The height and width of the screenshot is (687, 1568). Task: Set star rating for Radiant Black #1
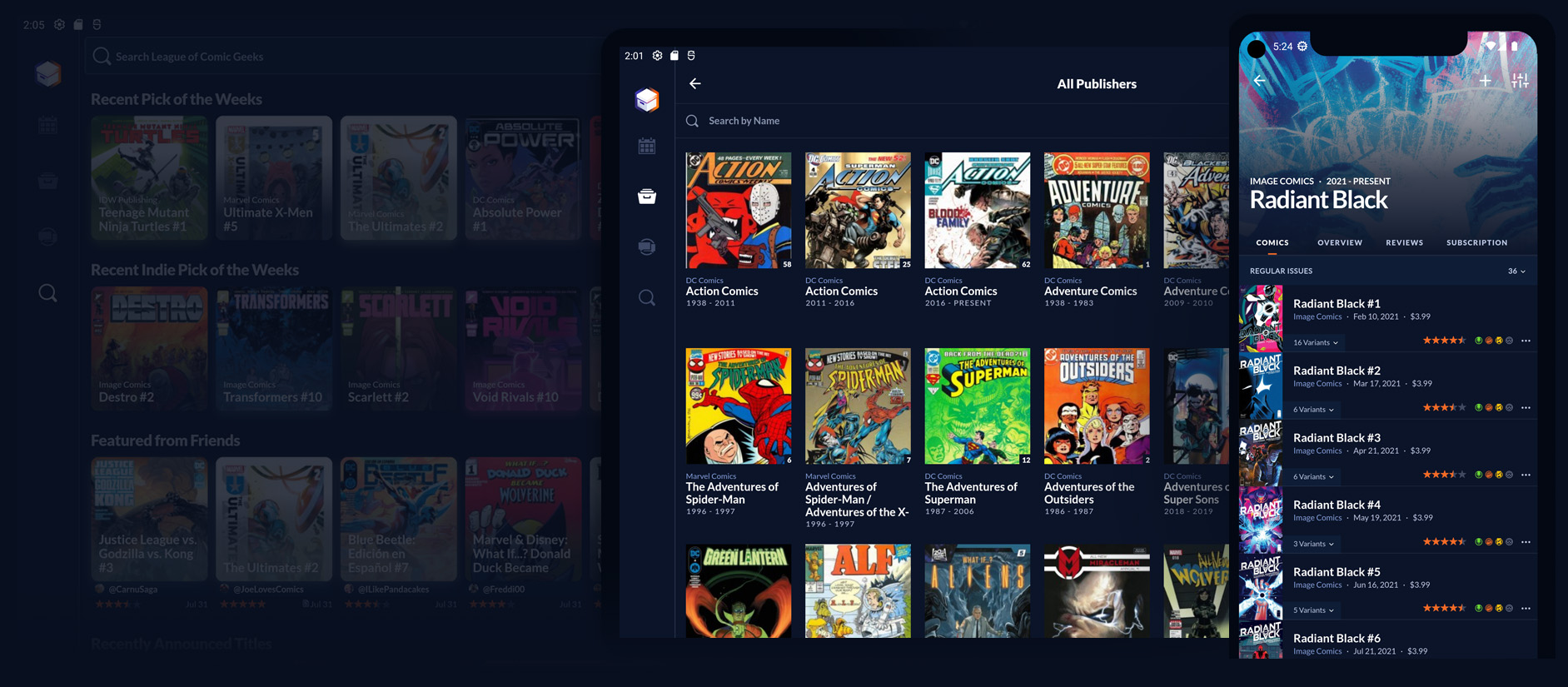tap(1444, 341)
